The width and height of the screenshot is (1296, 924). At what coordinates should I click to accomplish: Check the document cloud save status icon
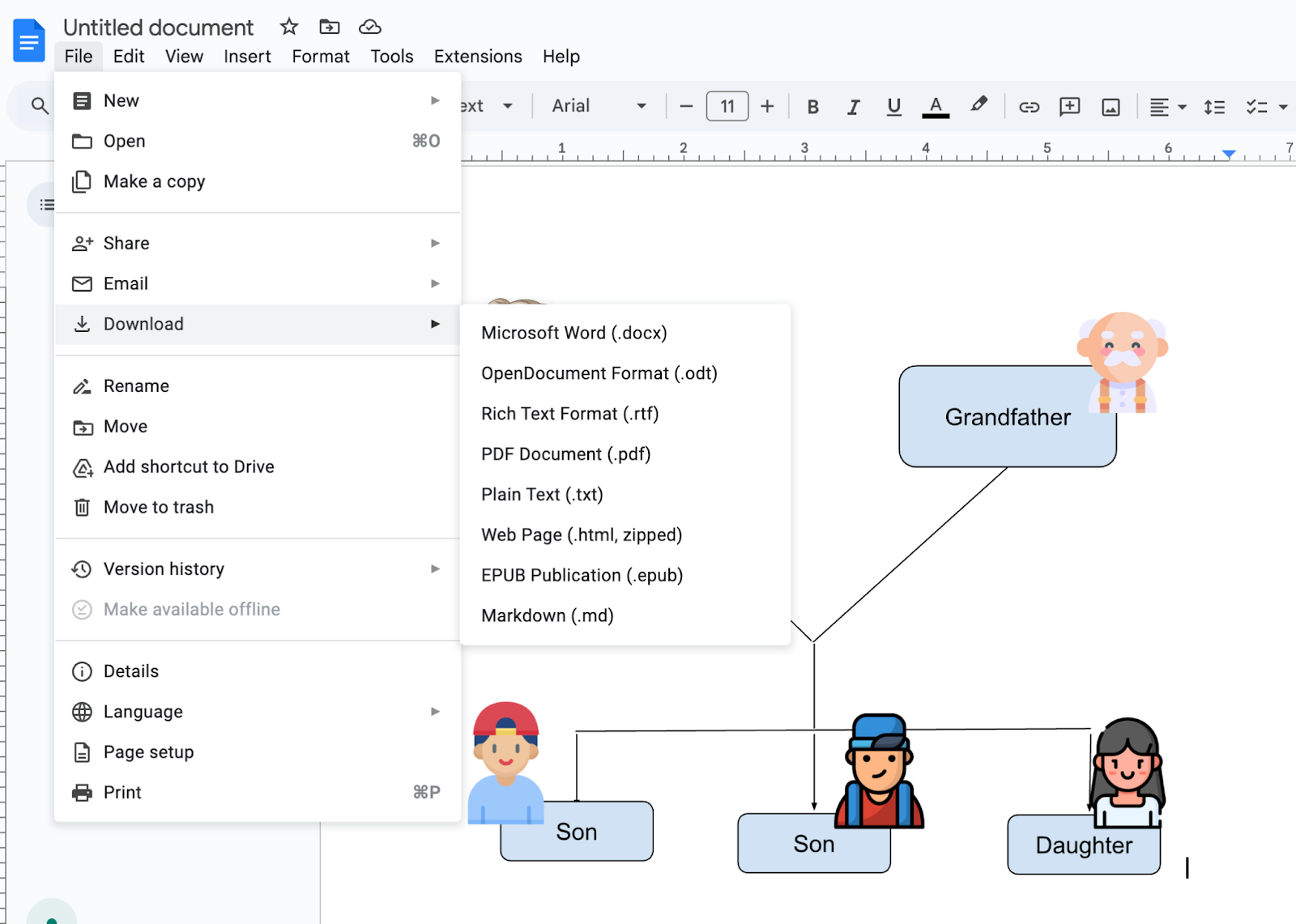click(x=369, y=27)
